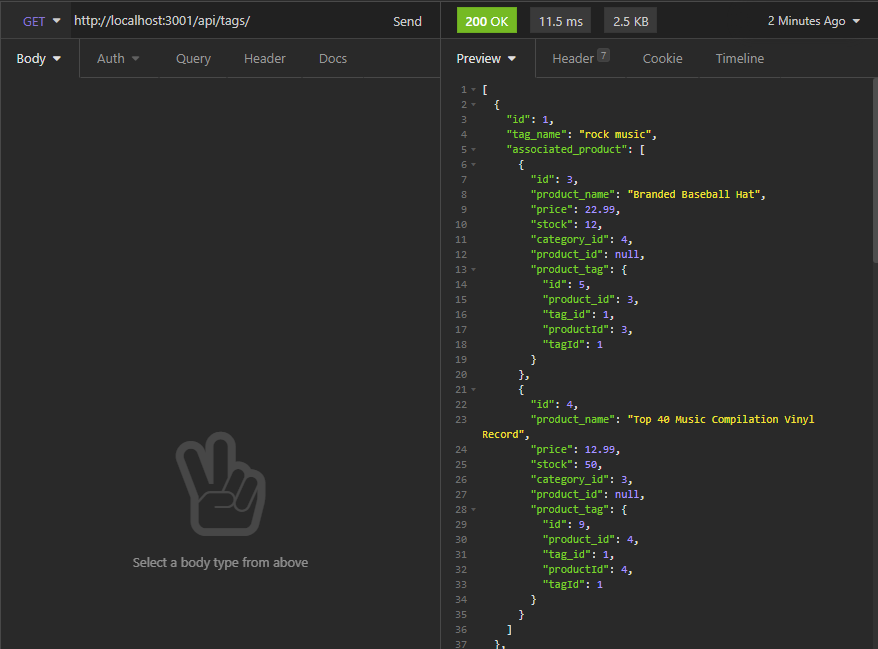Open the Auth type dropdown
The height and width of the screenshot is (649, 878).
pyautogui.click(x=117, y=58)
